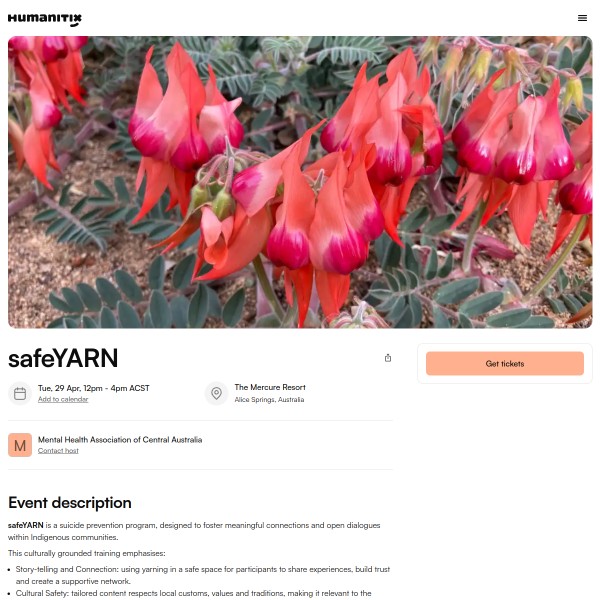The width and height of the screenshot is (600, 600).
Task: Click the 'This culturally grounded training' paragraph
Action: click(86, 553)
